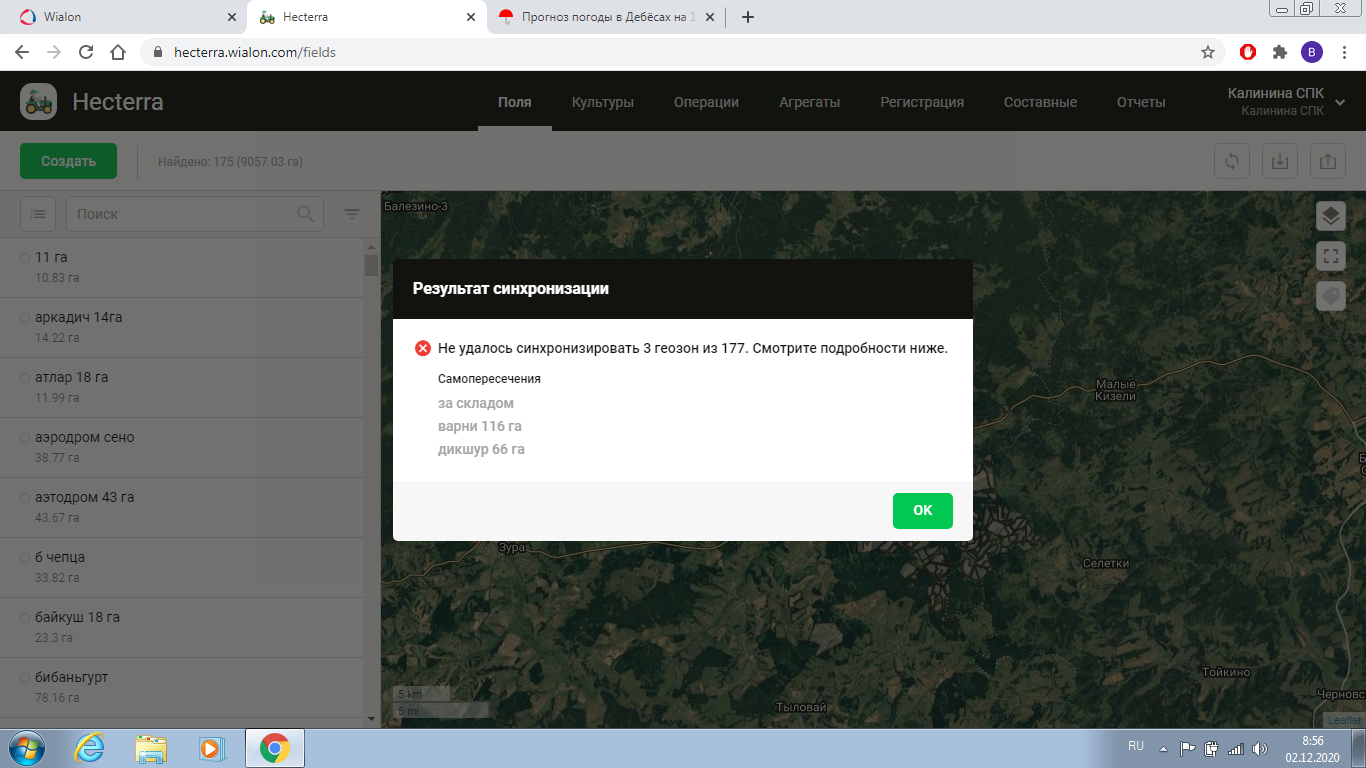Screen dimensions: 1366x768
Task: Click the download import icon
Action: (x=1280, y=161)
